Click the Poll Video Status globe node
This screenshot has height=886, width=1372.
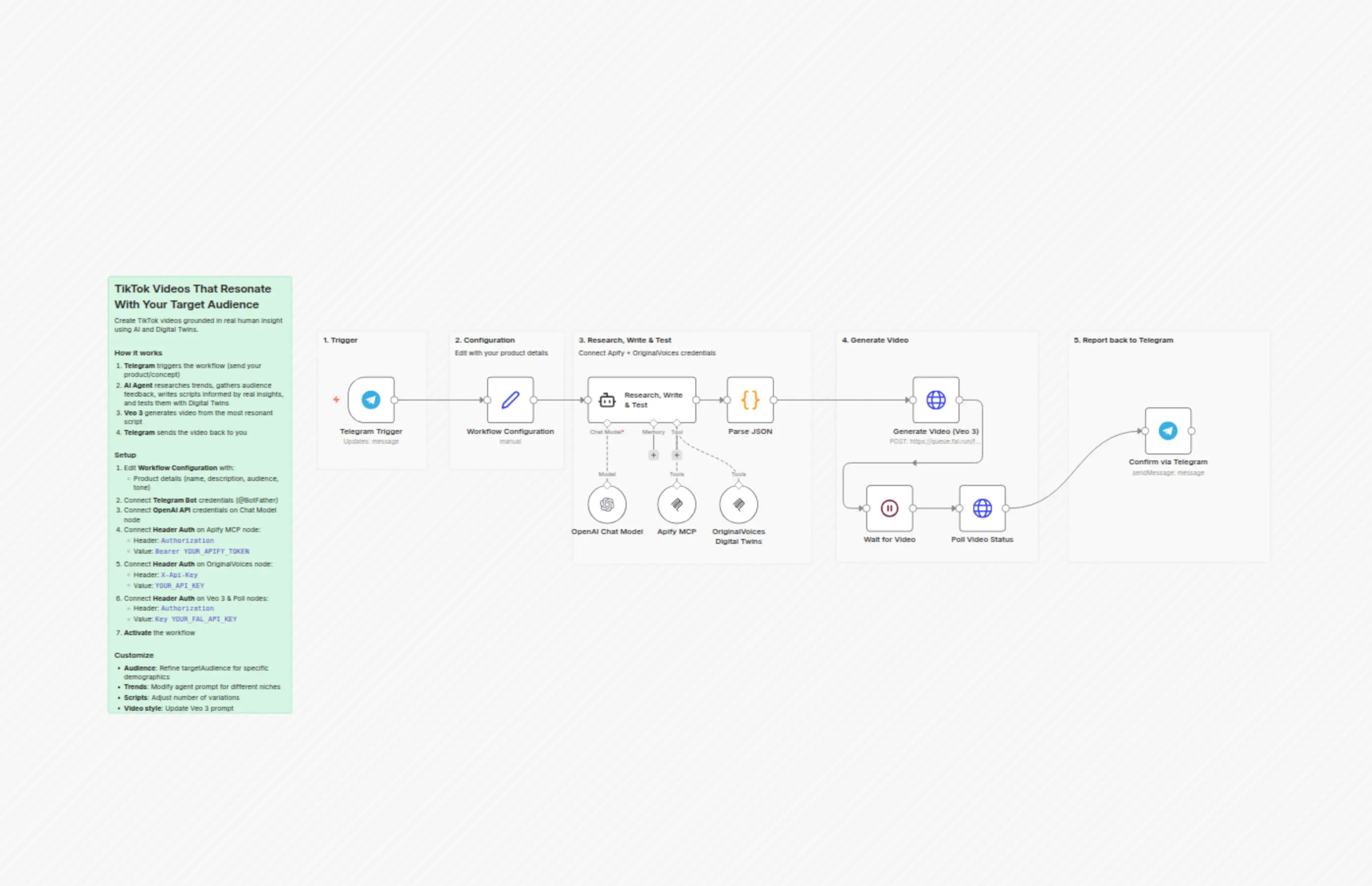click(x=982, y=508)
